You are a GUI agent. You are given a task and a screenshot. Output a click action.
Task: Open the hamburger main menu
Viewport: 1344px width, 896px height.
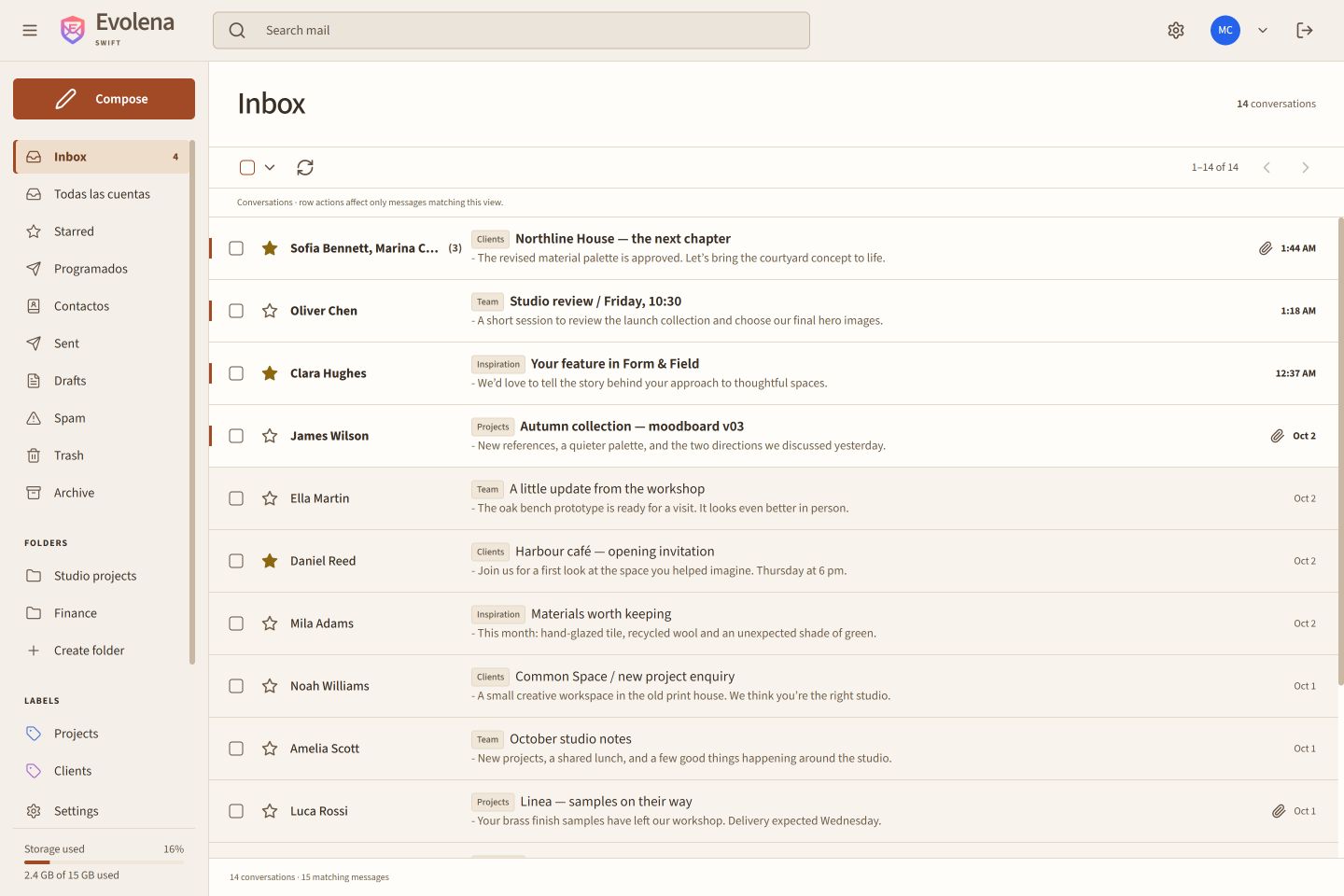tap(30, 30)
